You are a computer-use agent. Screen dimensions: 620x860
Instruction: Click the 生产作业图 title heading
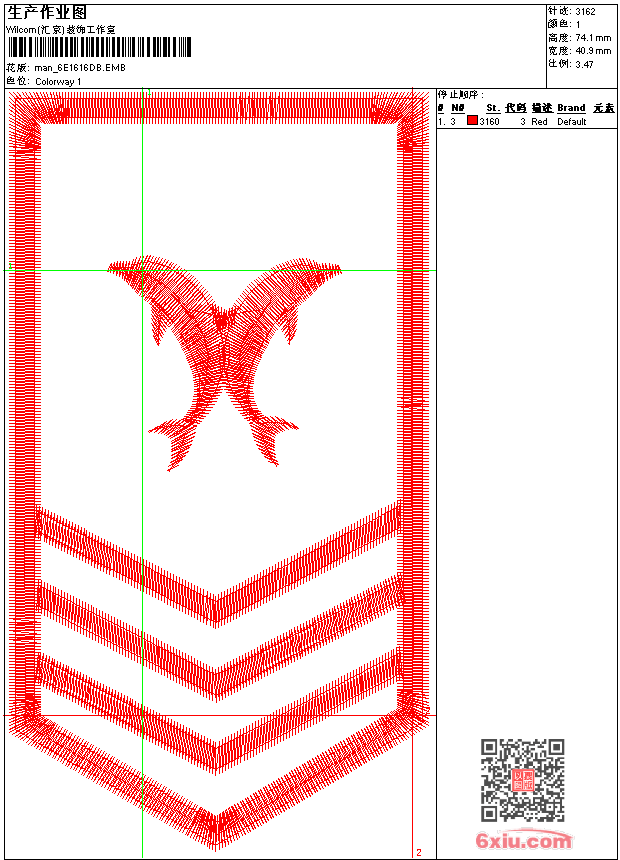tap(47, 12)
